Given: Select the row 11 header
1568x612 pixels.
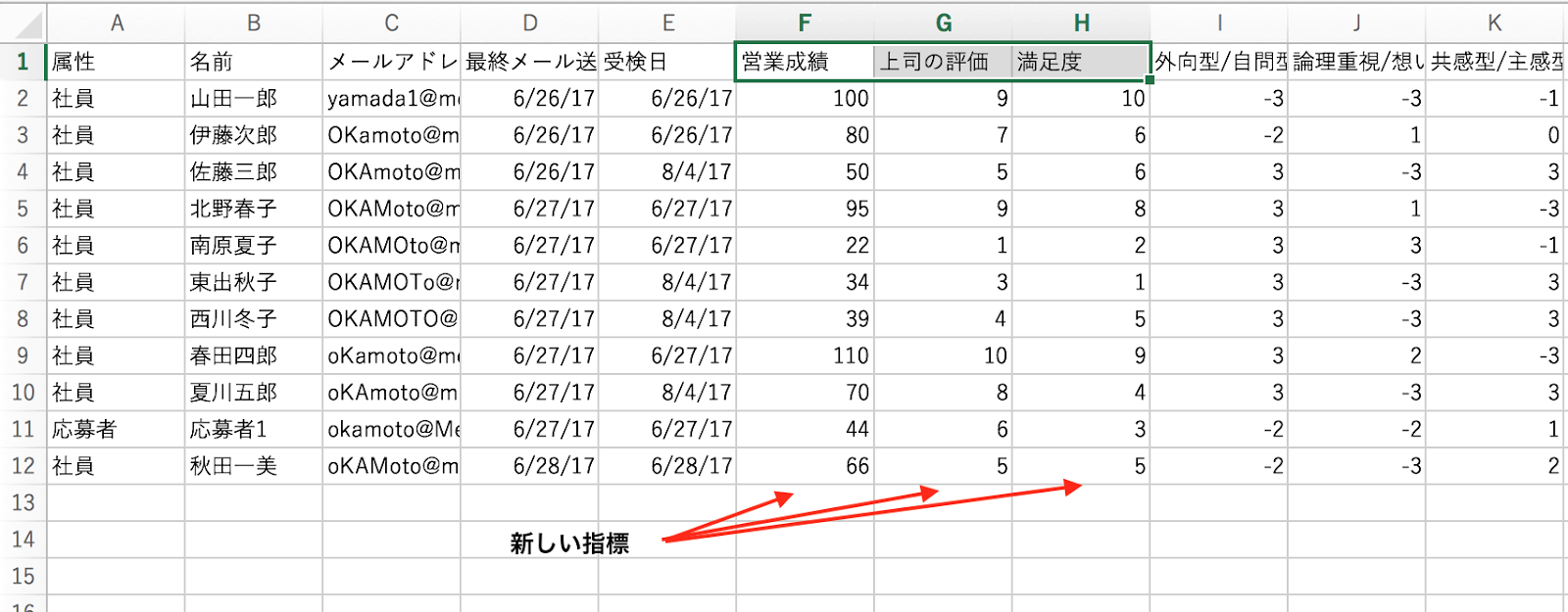Looking at the screenshot, I should 23,429.
